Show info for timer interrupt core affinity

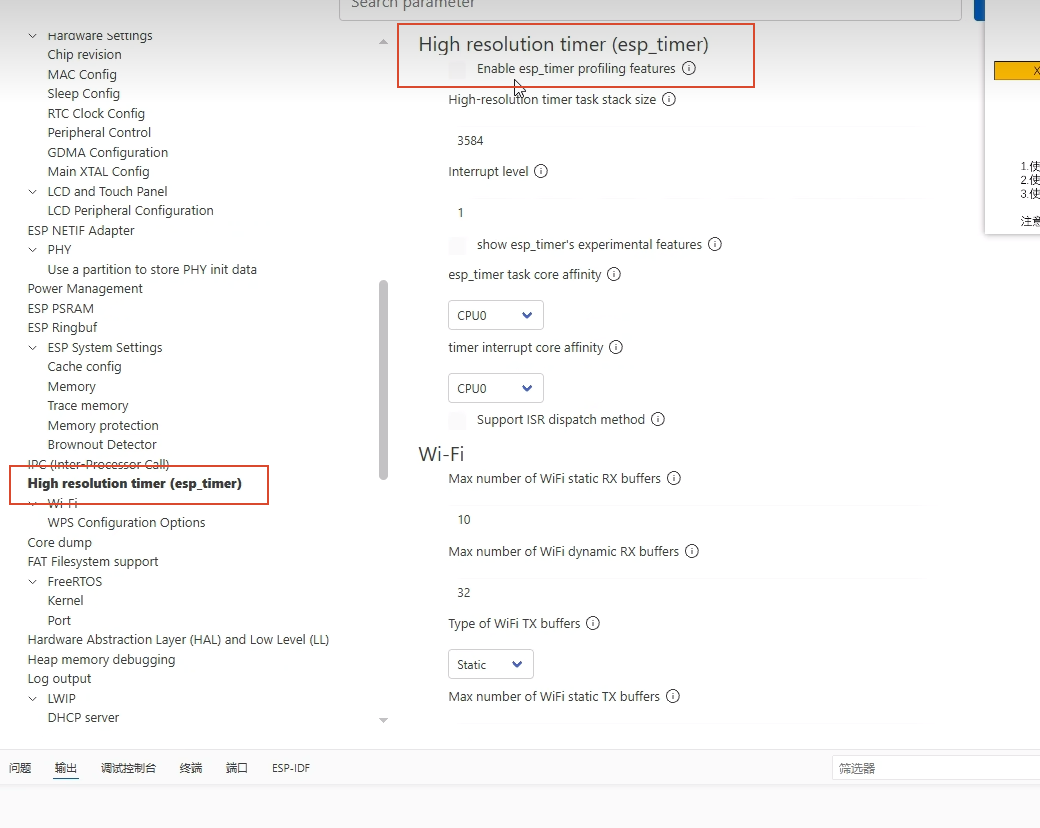click(x=616, y=348)
